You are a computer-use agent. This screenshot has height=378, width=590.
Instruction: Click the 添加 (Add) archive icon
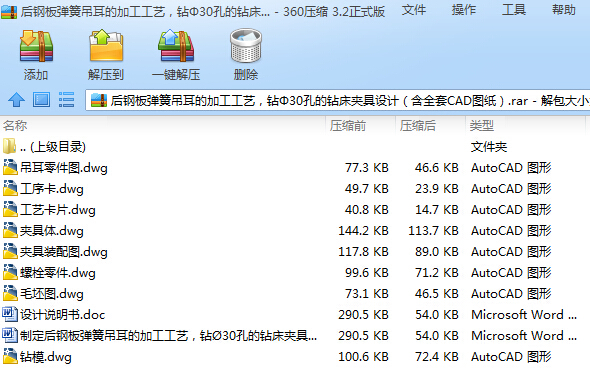[36, 47]
